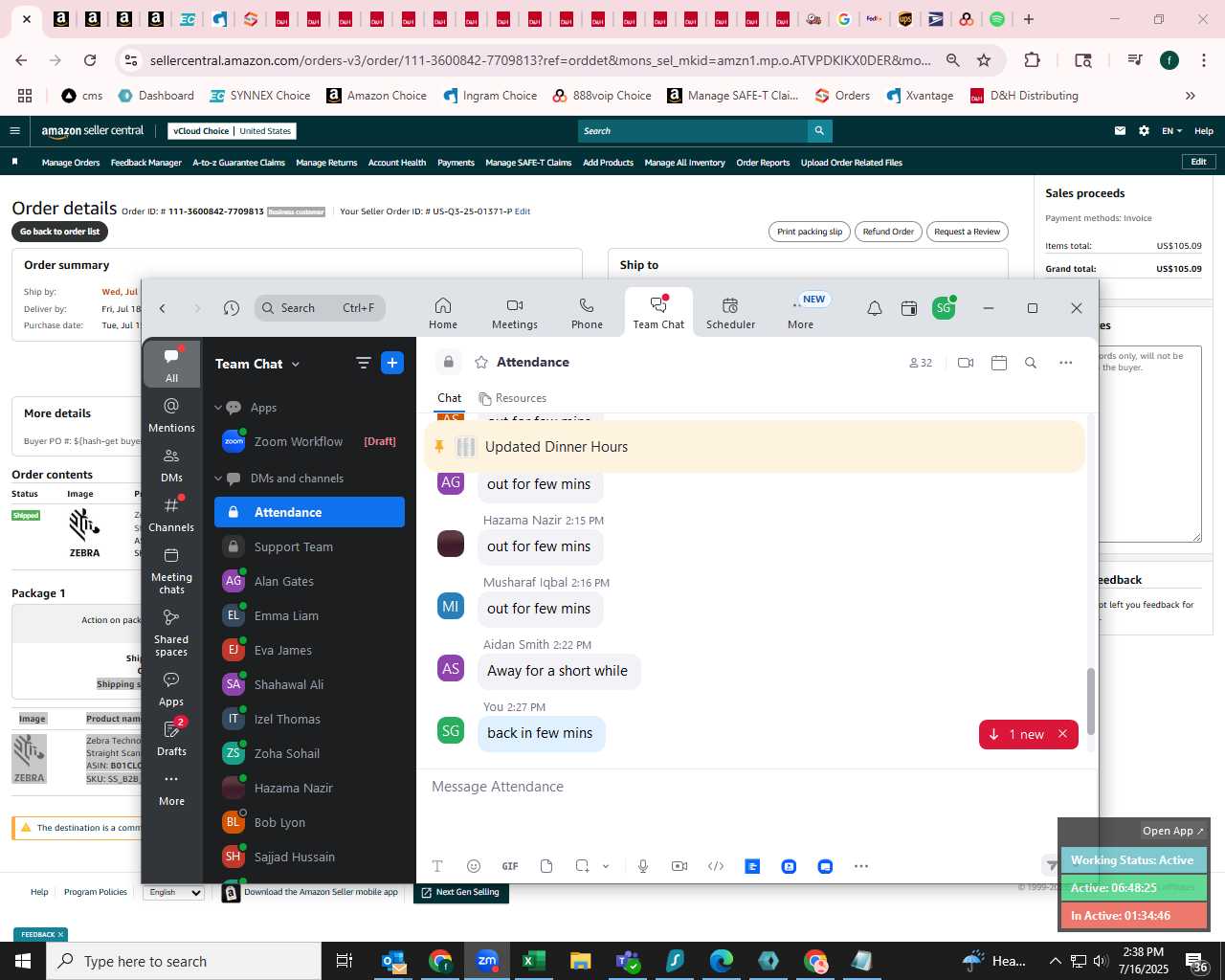Open Attendance channel more options

tap(1066, 363)
